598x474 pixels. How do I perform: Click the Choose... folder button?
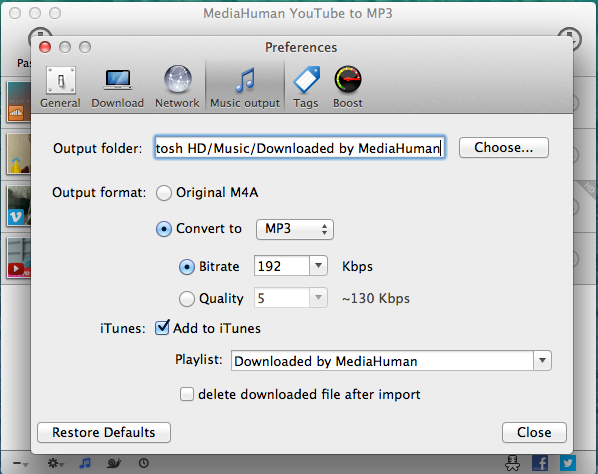(504, 148)
